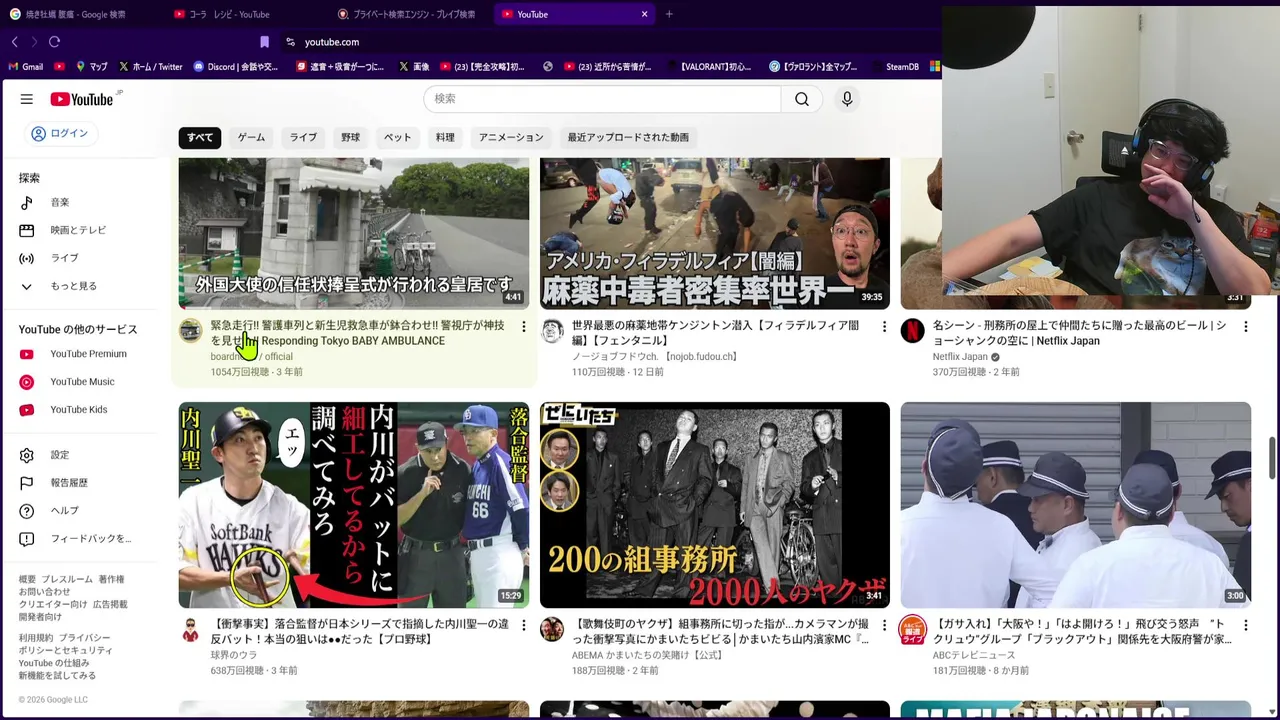
Task: Open ABCテレビニュース channel avatar
Action: click(912, 629)
